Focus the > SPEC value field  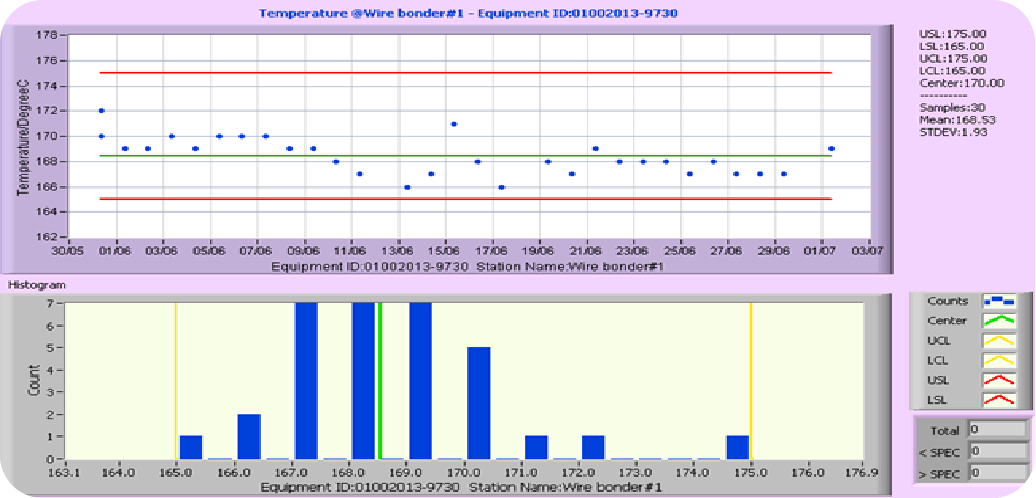(998, 472)
